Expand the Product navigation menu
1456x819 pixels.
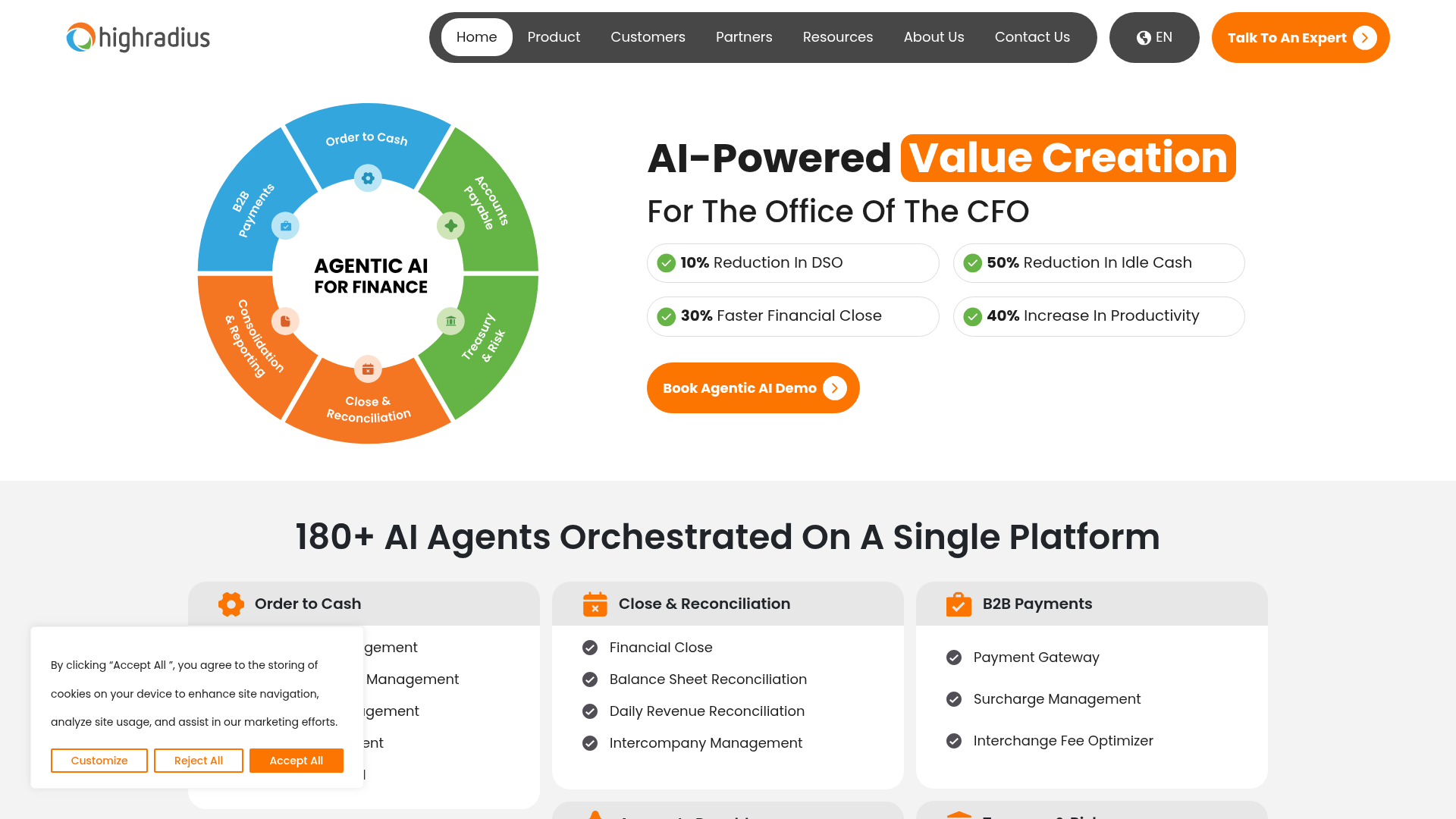coord(554,37)
